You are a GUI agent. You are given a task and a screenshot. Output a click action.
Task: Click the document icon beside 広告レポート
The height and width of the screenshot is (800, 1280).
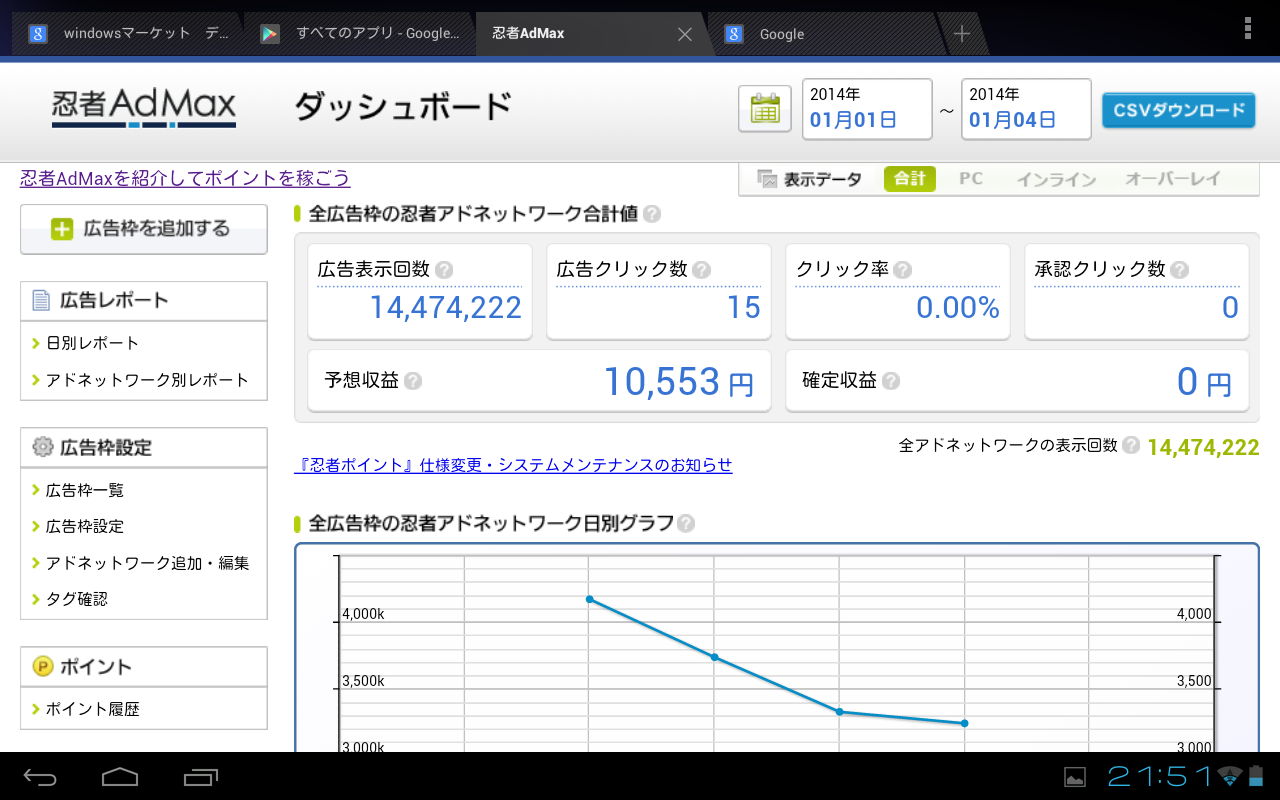click(x=41, y=300)
